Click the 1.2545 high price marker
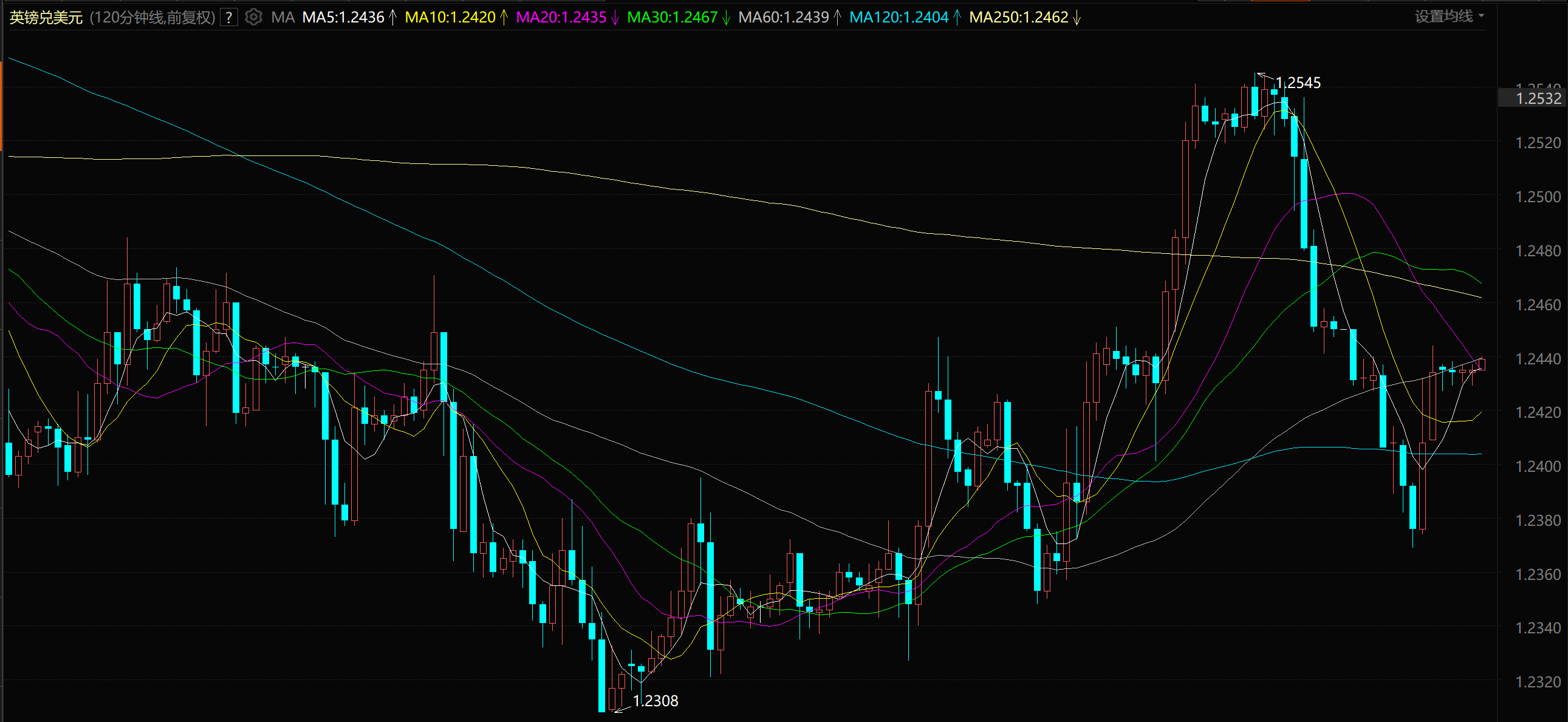 point(1298,83)
